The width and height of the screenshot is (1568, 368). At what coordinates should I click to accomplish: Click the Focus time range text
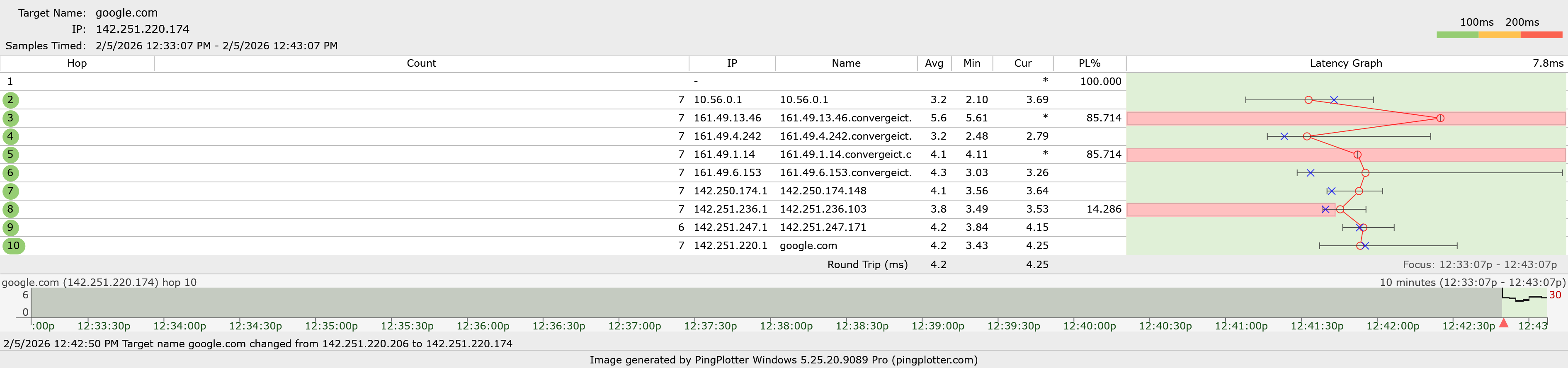tap(1479, 264)
